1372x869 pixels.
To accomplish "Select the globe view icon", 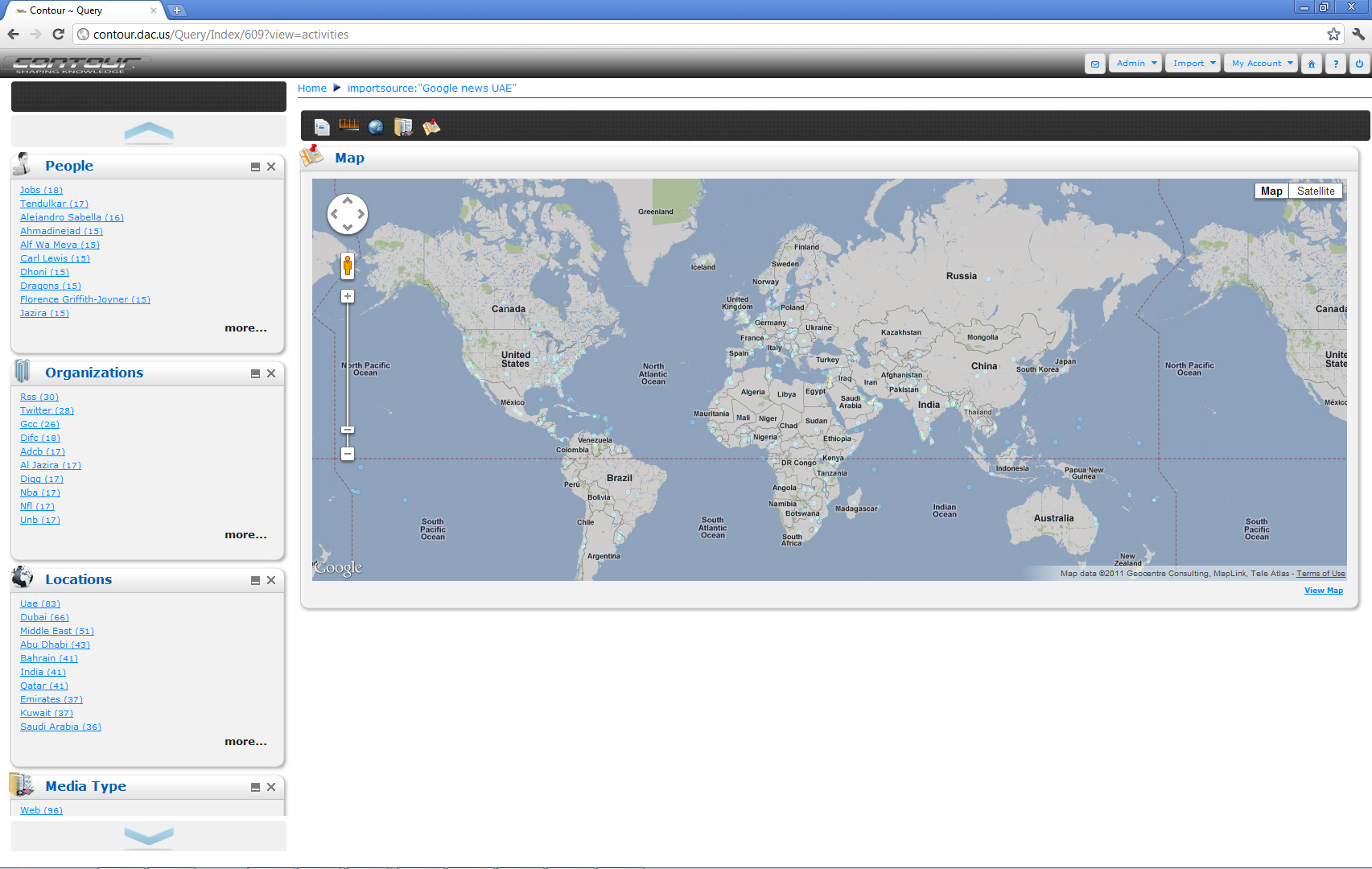I will pos(376,126).
